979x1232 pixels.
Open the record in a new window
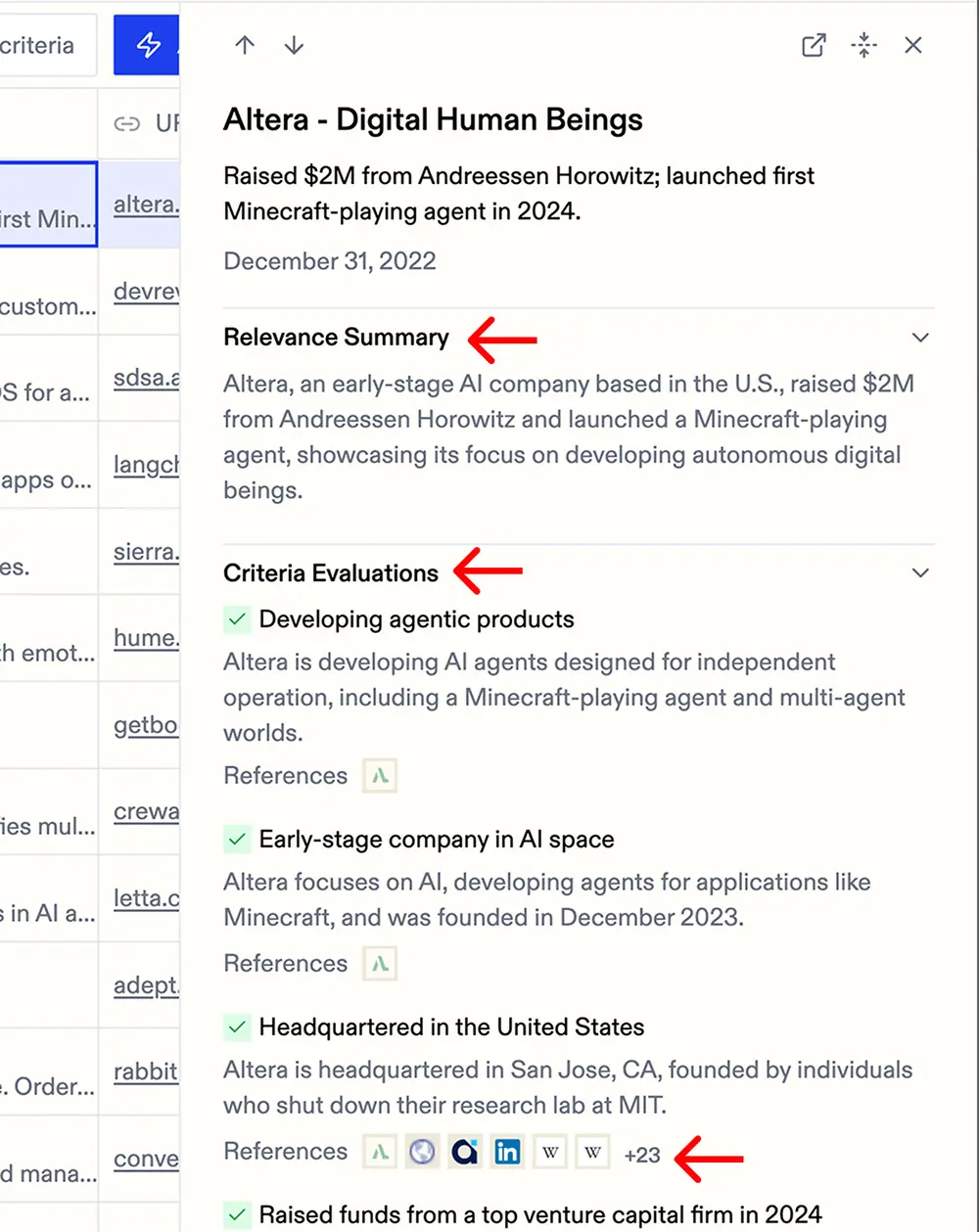pos(814,46)
